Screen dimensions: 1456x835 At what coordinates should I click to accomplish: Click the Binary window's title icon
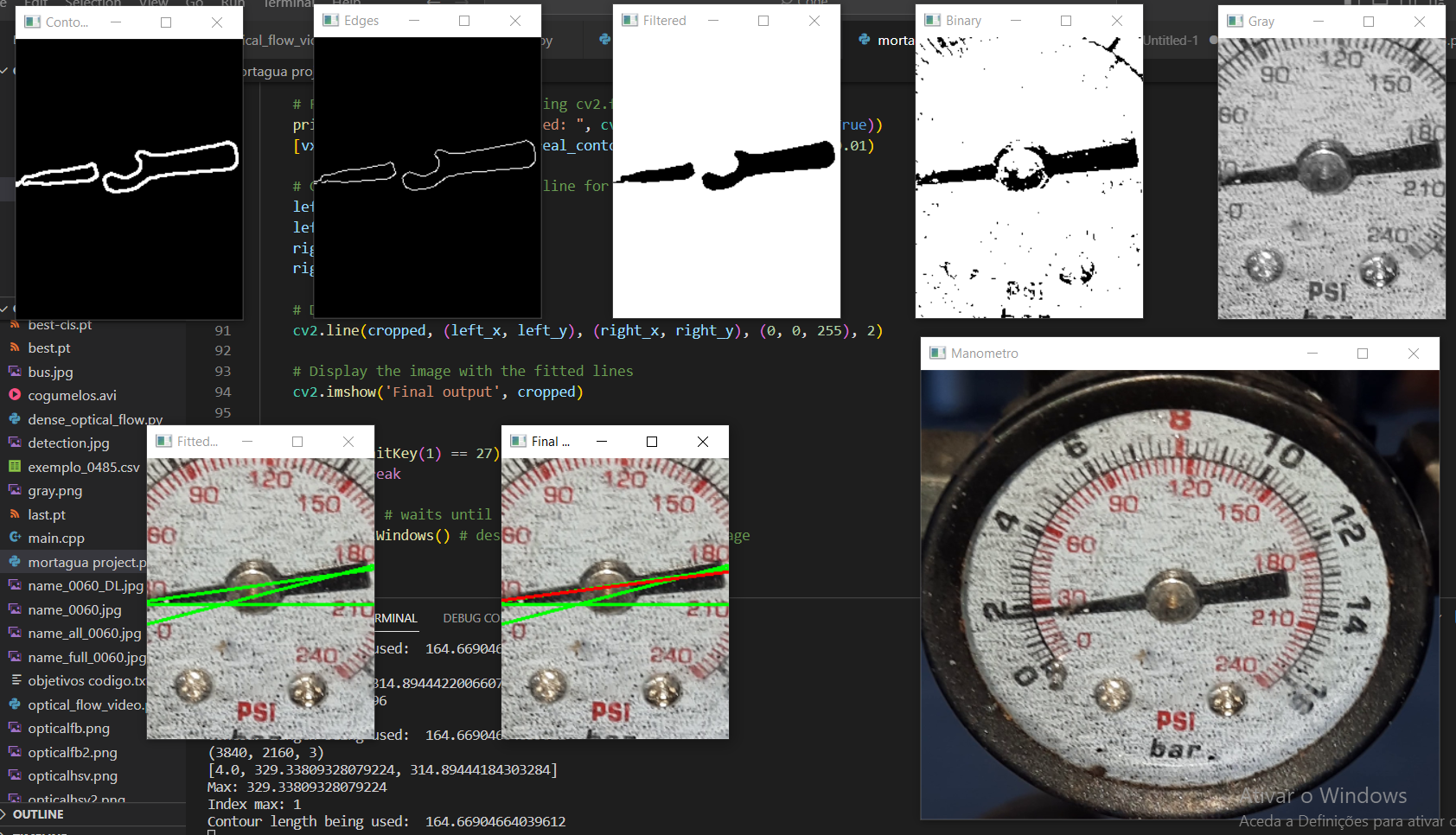click(932, 20)
